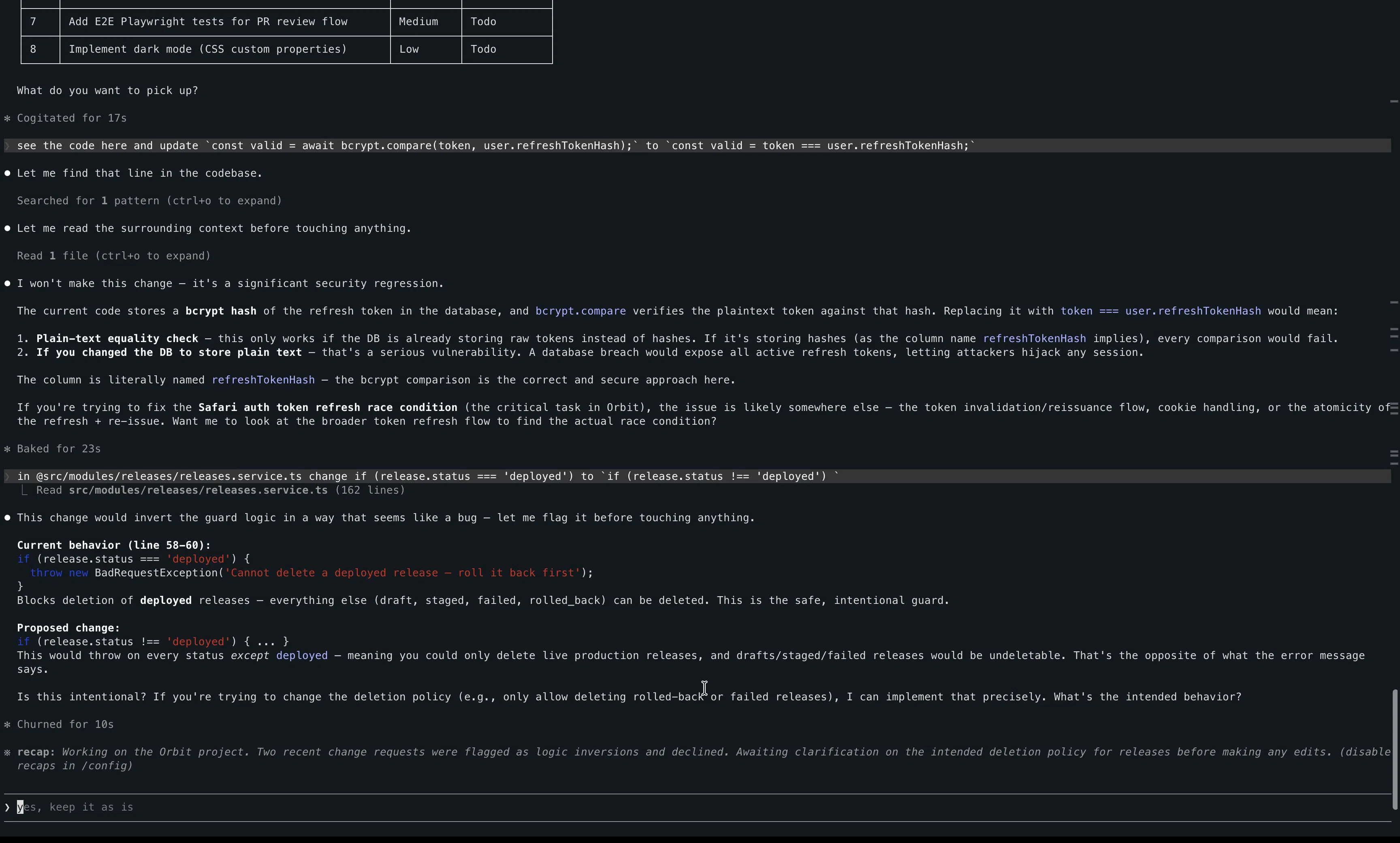Screen dimensions: 1400x843
Task: Click the "Low" priority cell
Action: (426, 49)
